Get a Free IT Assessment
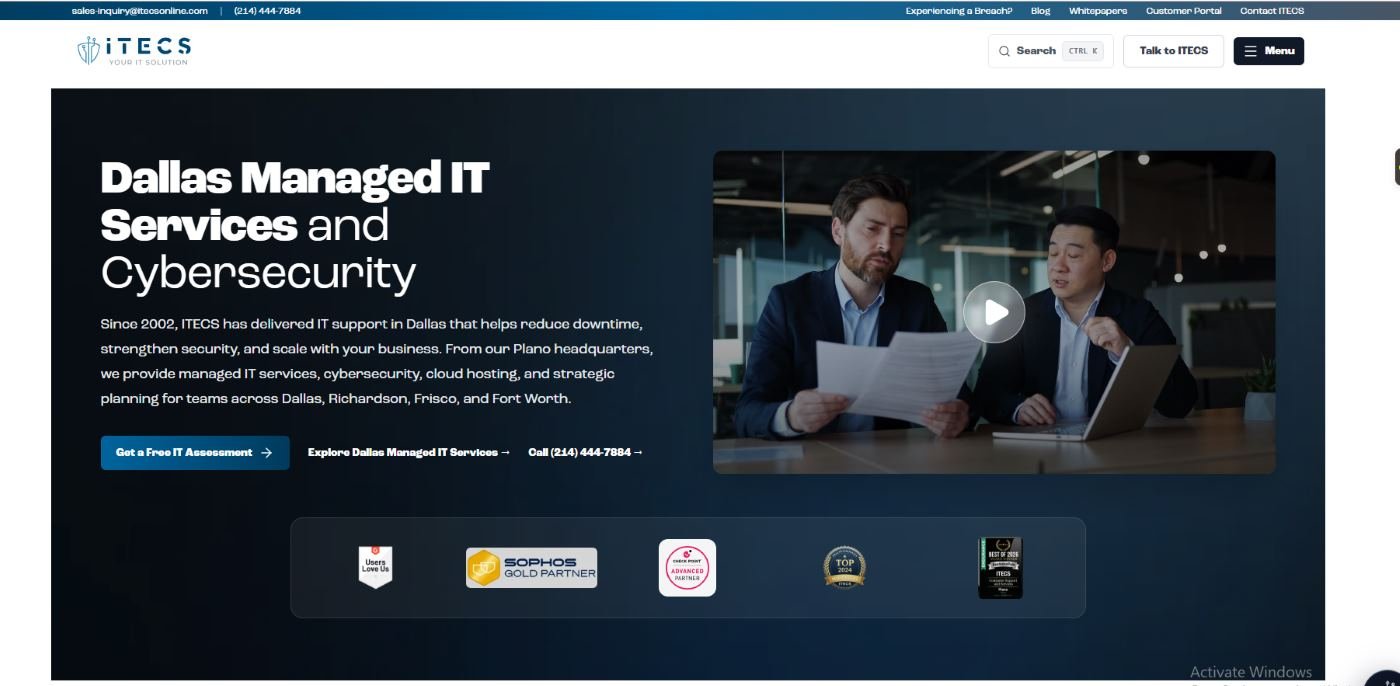Viewport: 1400px width, 686px height. 195,453
